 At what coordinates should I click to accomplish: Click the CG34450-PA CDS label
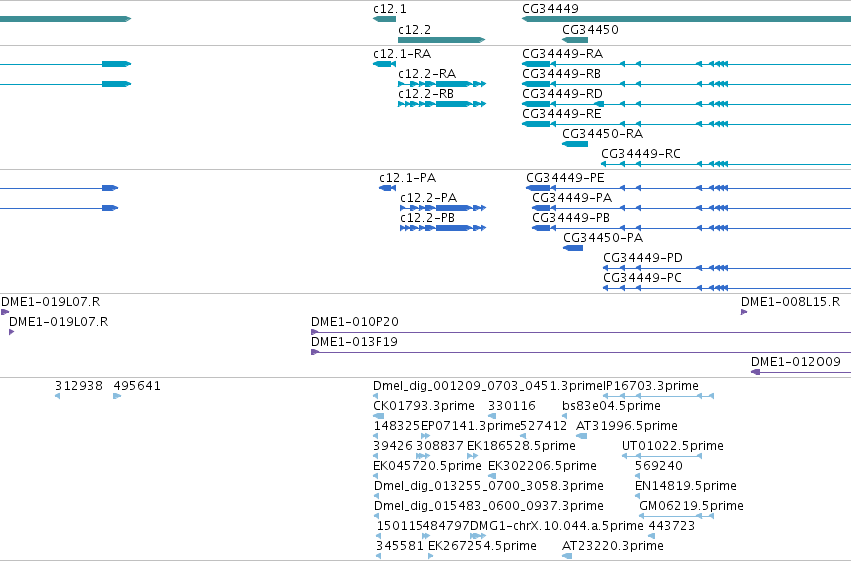pos(603,239)
